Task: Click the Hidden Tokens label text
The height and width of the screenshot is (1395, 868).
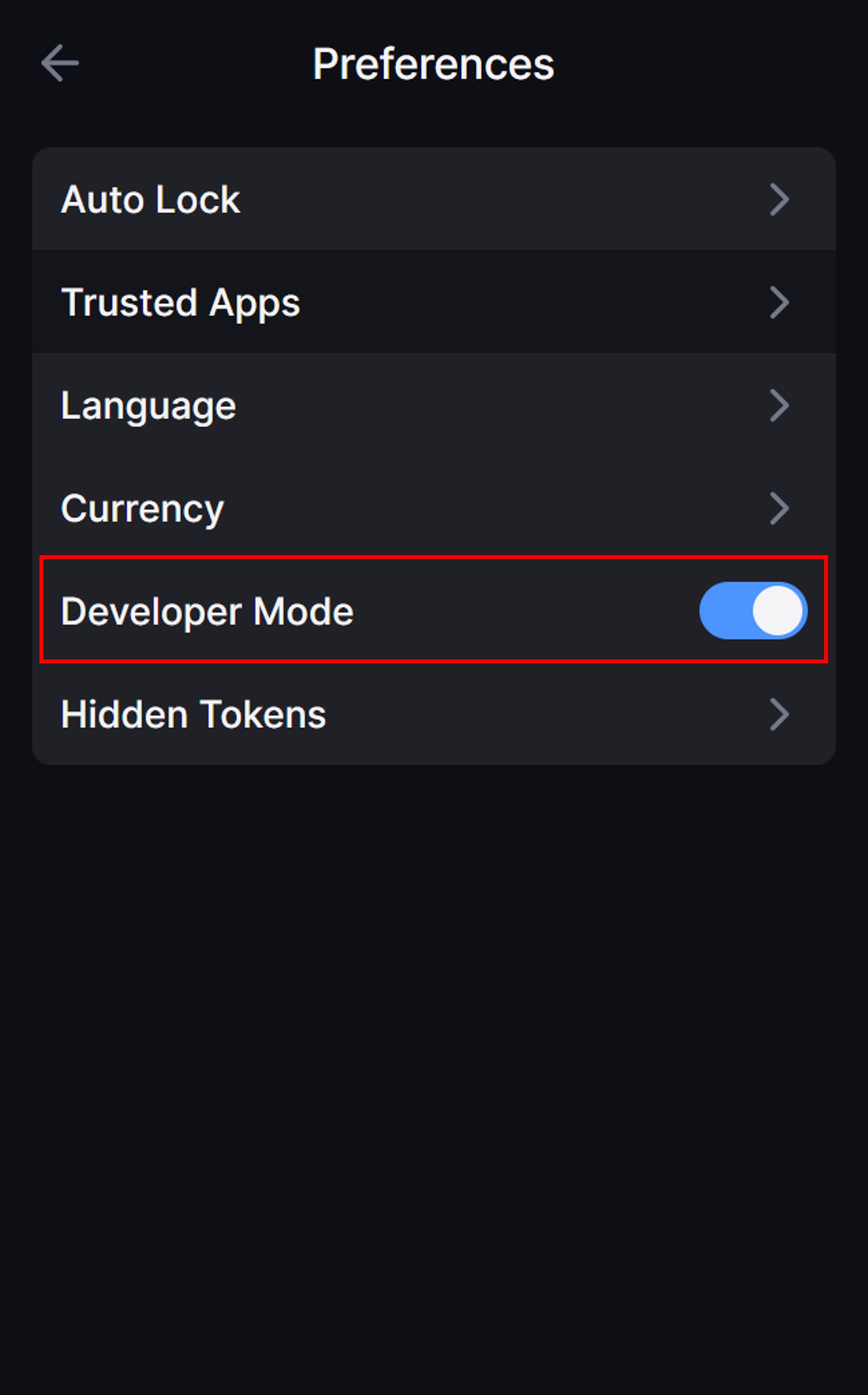Action: point(193,715)
